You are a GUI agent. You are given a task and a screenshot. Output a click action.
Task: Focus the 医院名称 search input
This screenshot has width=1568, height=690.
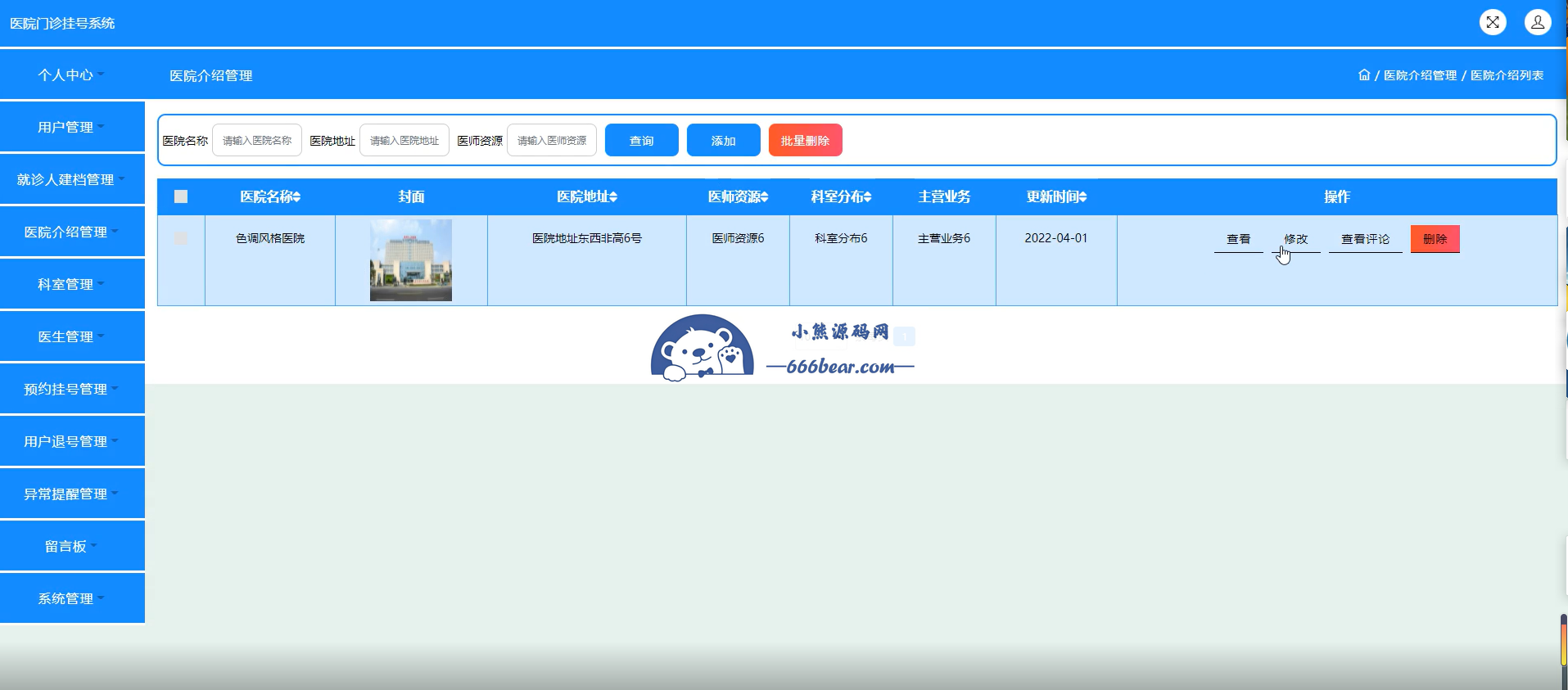coord(257,140)
